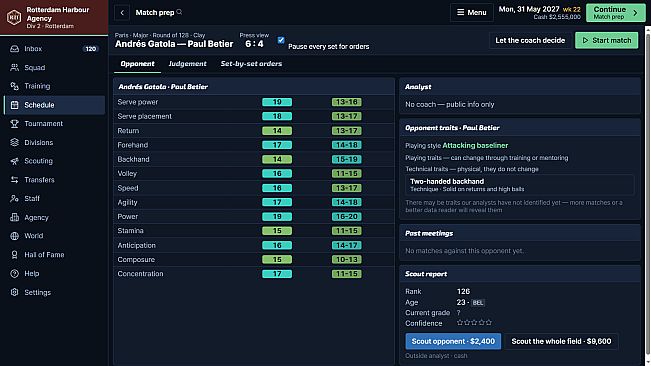Viewport: 651px width, 366px height.
Task: Toggle Pause every set for orders checkbox
Action: point(281,40)
